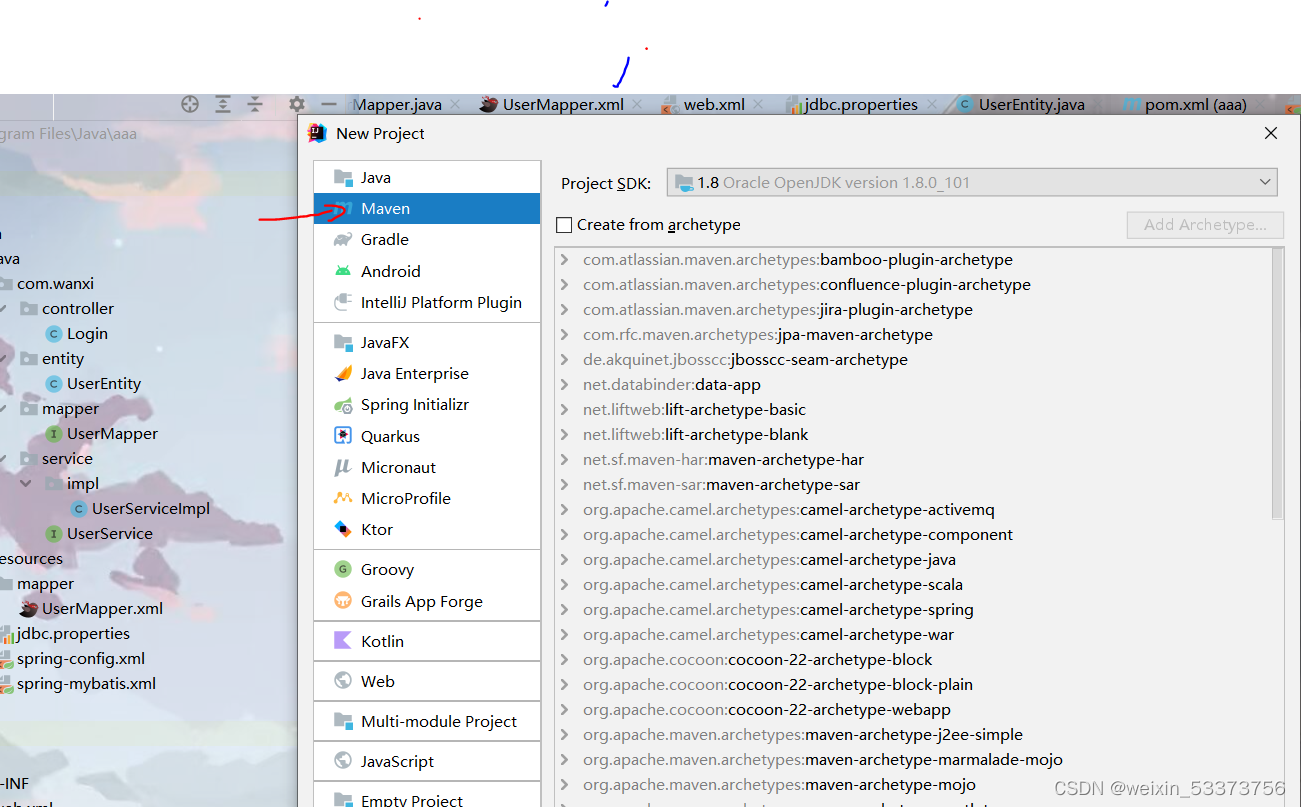Expand bamboo-plugin-archetype entry
Viewport: 1301px width, 807px height.
pyautogui.click(x=564, y=260)
